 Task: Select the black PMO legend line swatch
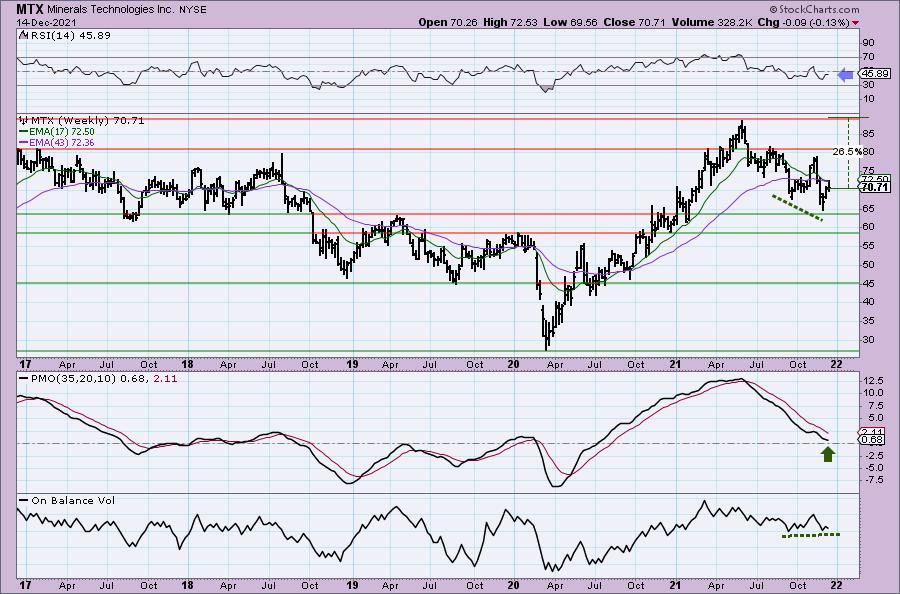pyautogui.click(x=23, y=379)
